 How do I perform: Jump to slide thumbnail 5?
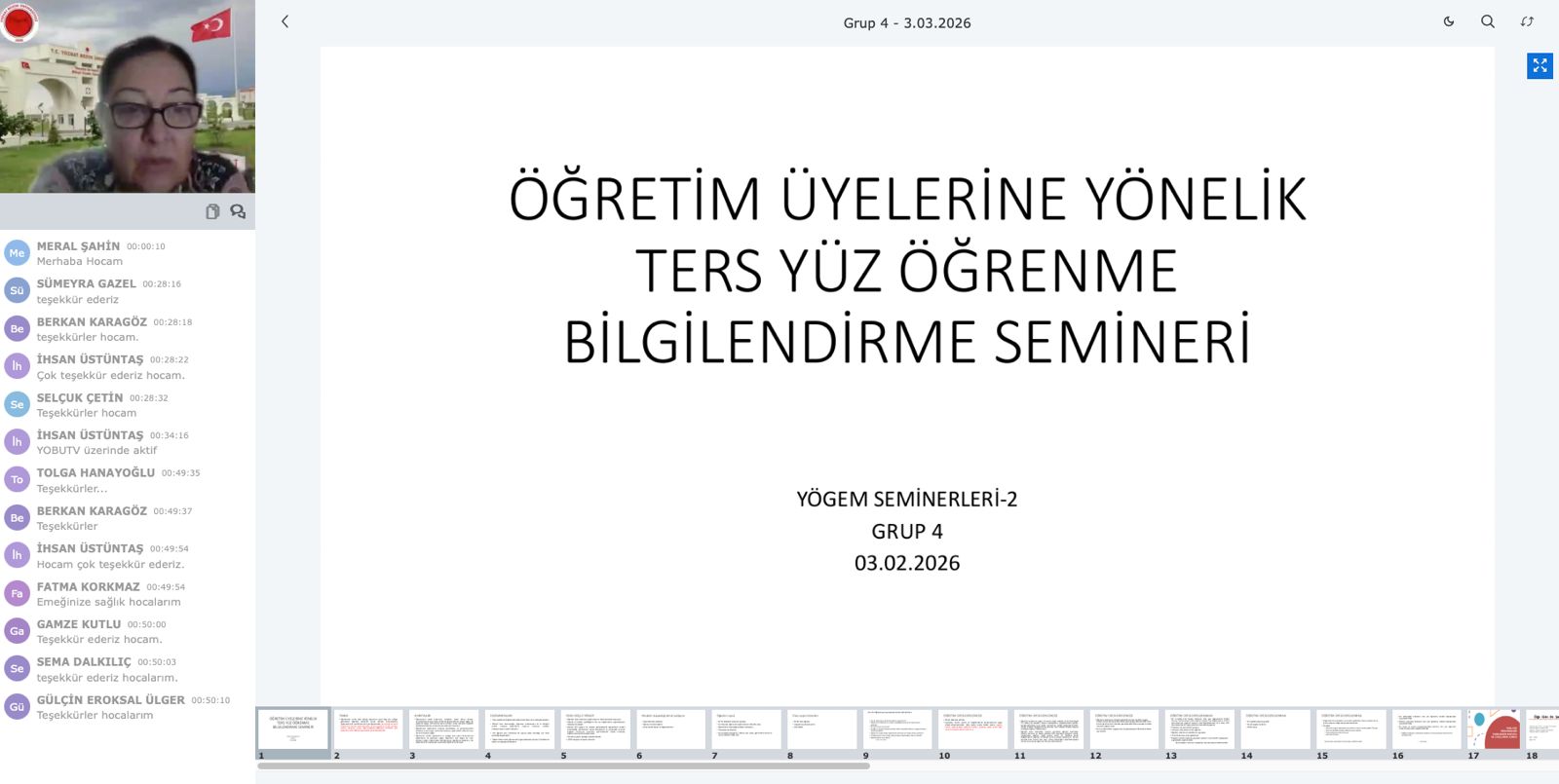pyautogui.click(x=595, y=729)
